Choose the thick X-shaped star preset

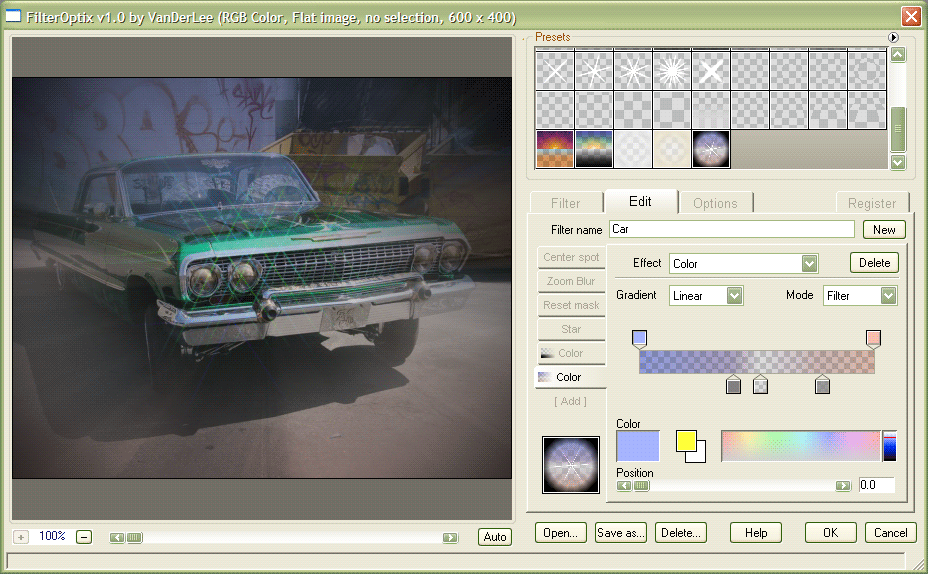(711, 71)
